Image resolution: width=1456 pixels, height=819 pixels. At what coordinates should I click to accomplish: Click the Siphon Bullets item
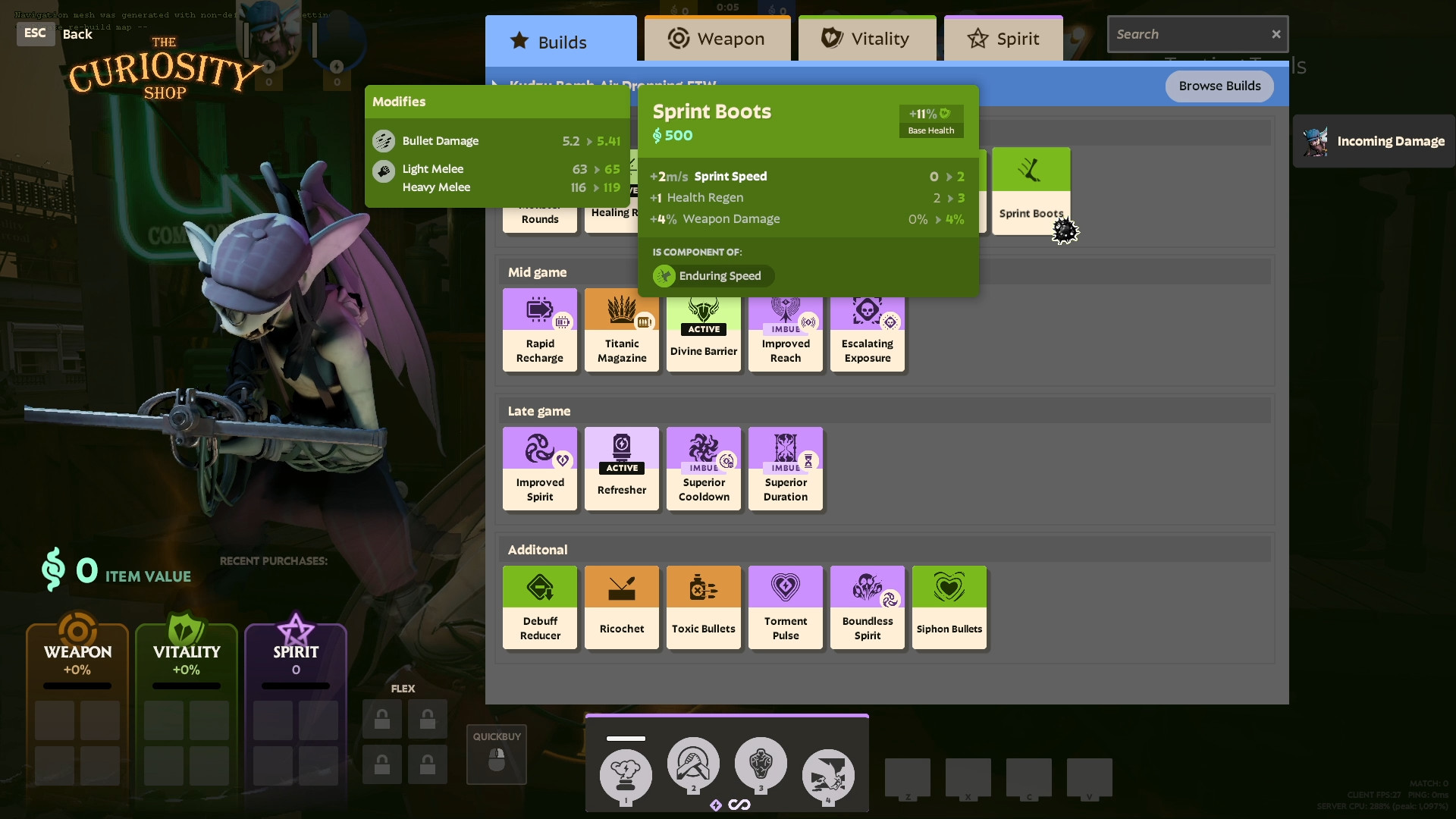[x=949, y=607]
